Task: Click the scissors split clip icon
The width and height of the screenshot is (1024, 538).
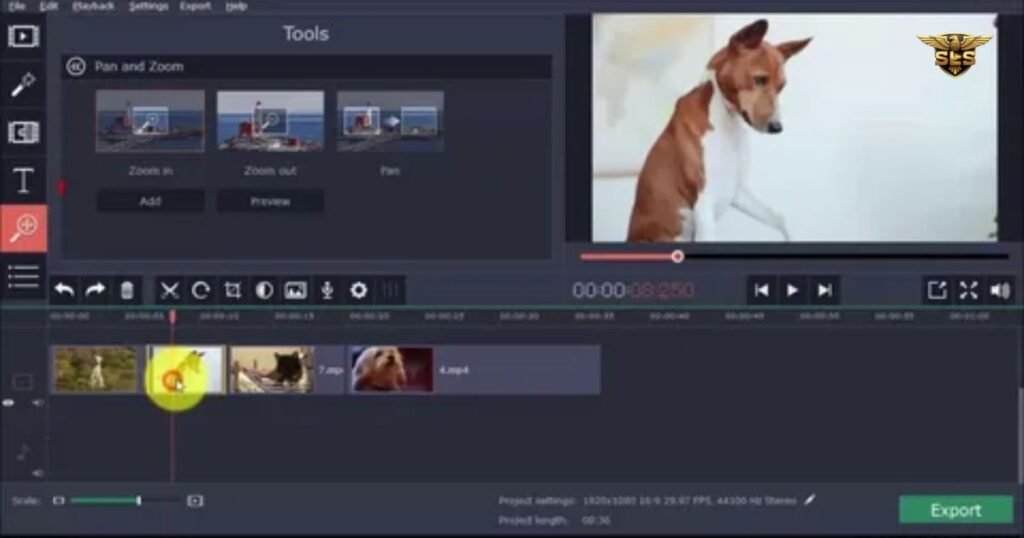Action: click(170, 290)
